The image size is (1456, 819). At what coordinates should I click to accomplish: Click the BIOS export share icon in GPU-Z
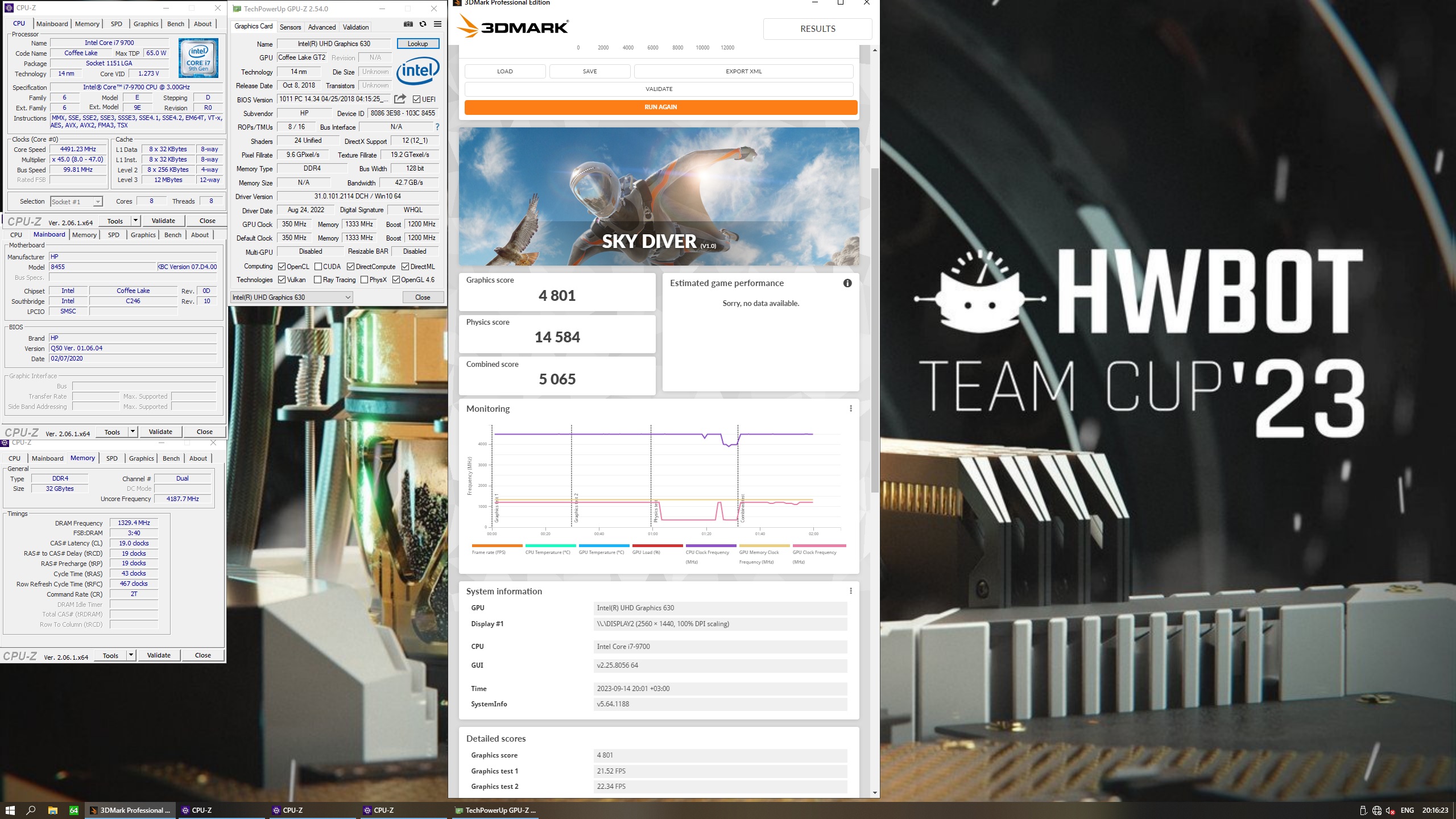pos(400,99)
